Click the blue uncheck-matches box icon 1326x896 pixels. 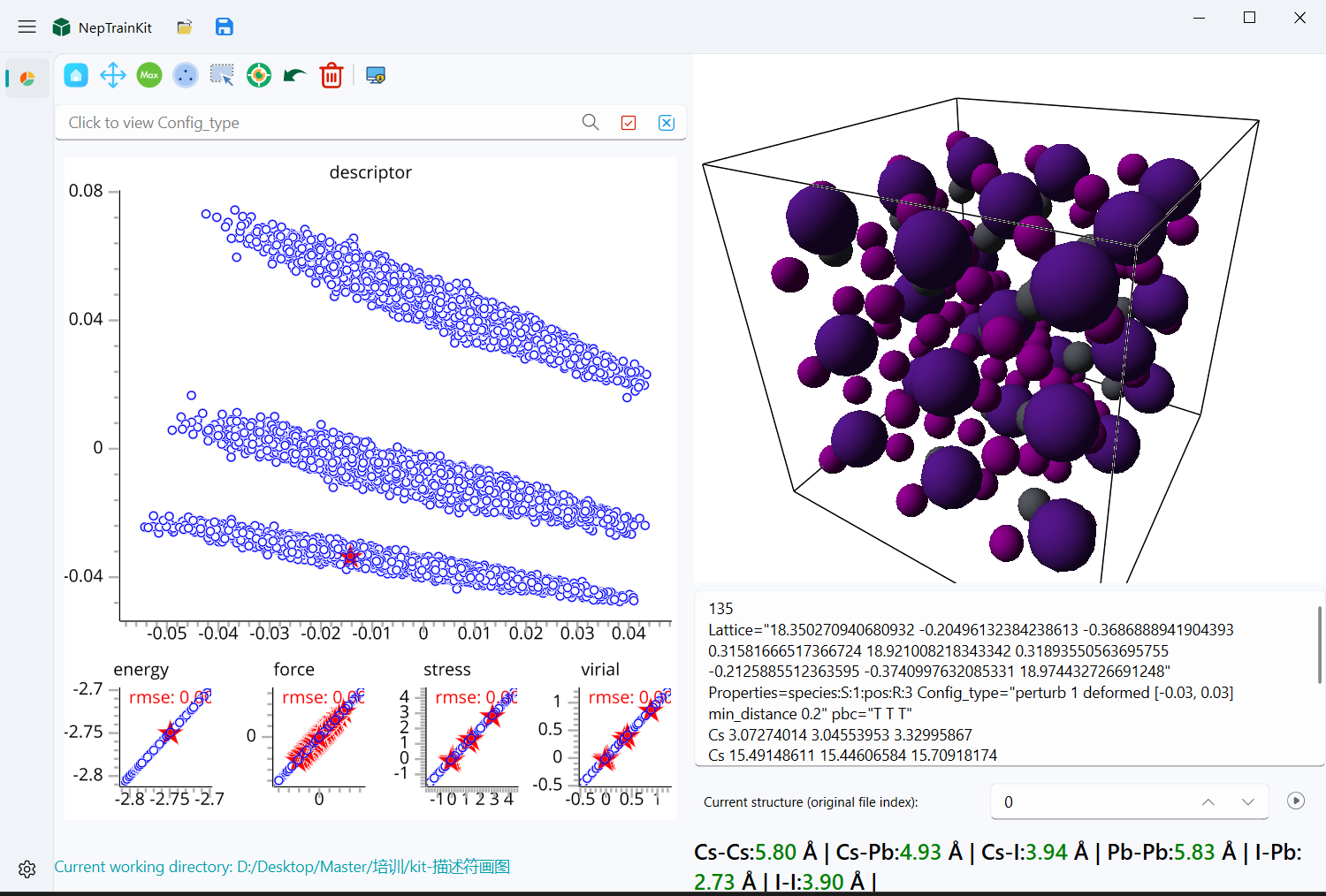coord(667,123)
